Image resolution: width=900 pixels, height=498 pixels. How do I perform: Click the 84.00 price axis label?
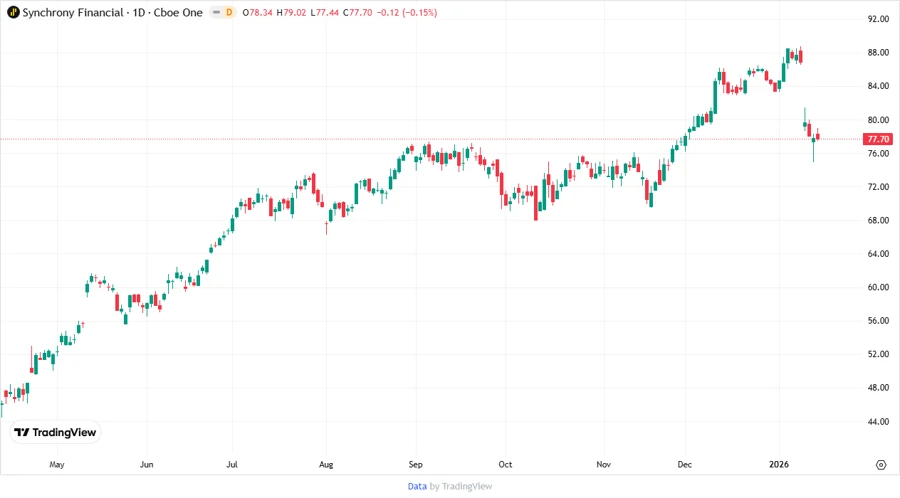pyautogui.click(x=878, y=86)
